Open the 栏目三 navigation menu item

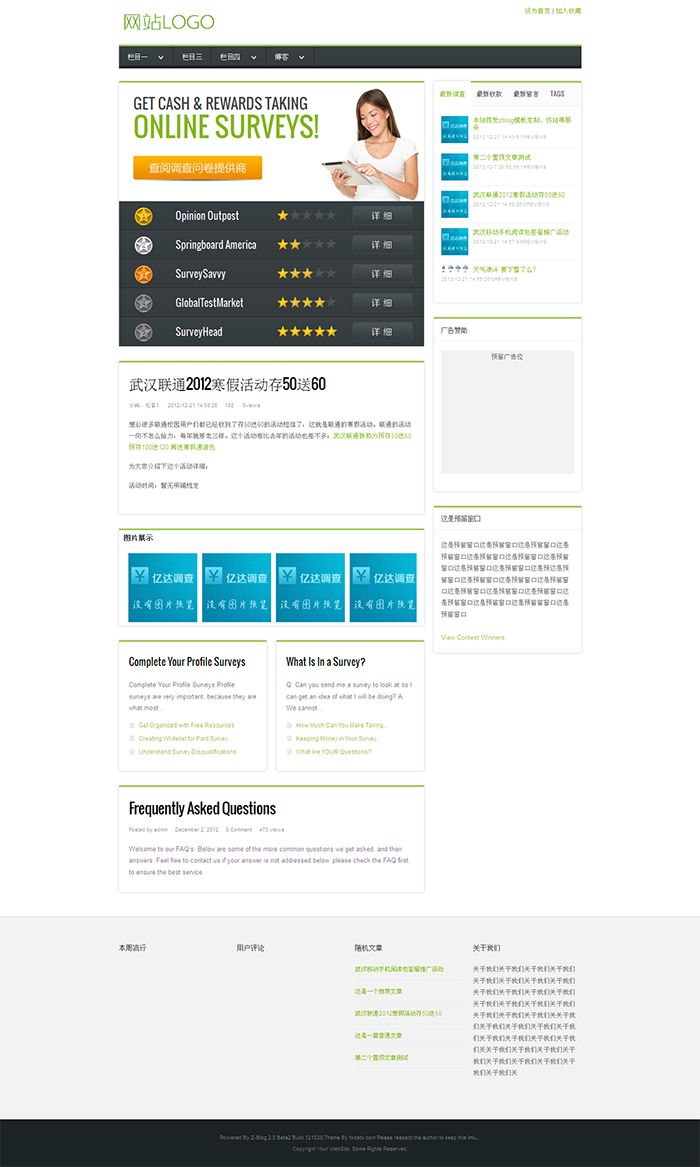point(193,57)
